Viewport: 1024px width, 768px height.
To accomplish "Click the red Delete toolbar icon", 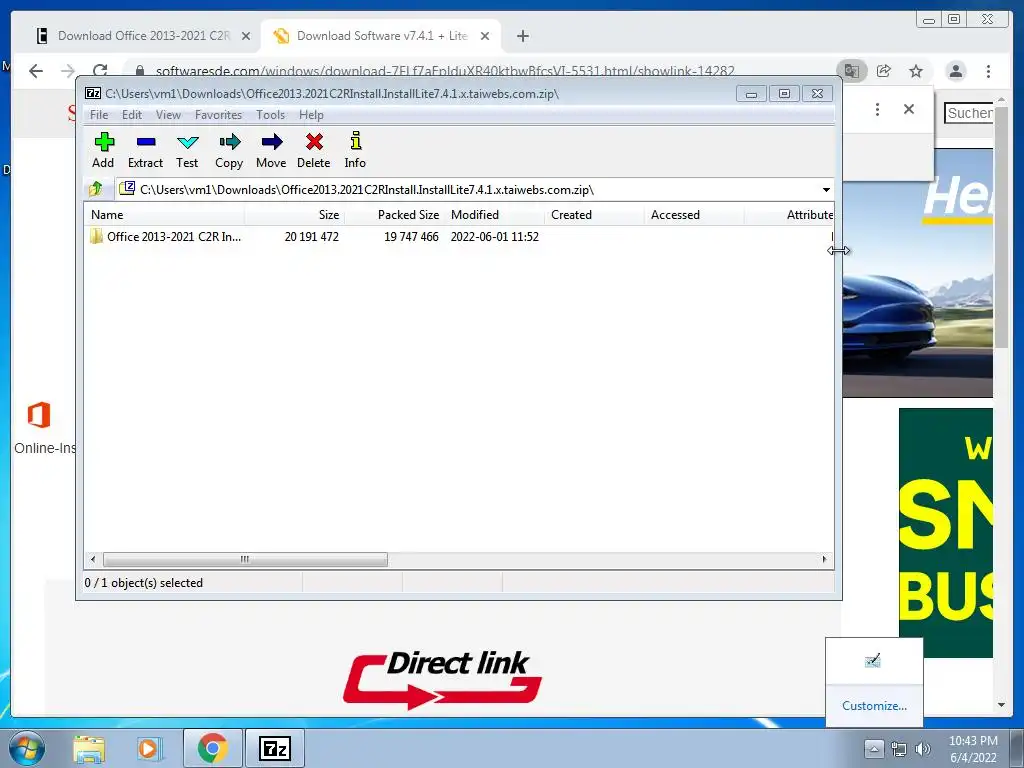I will (313, 151).
